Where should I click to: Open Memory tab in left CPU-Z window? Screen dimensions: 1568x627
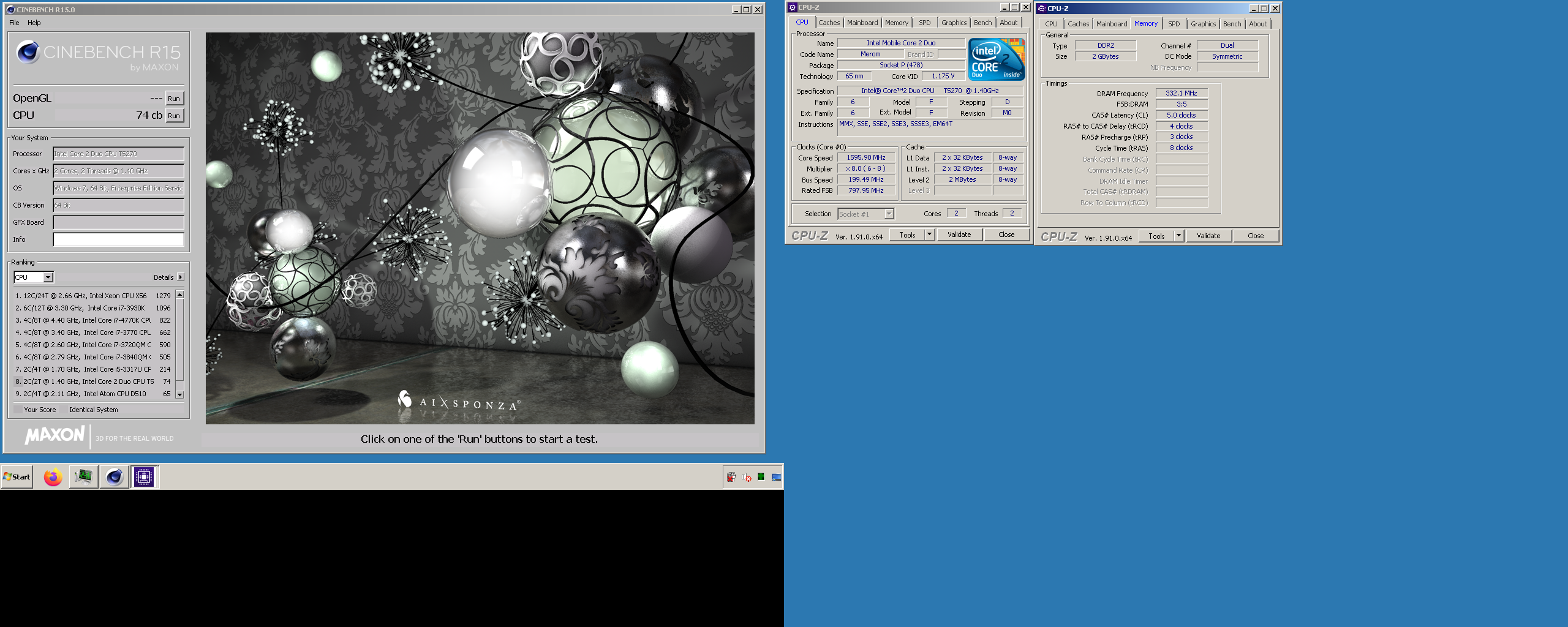897,23
